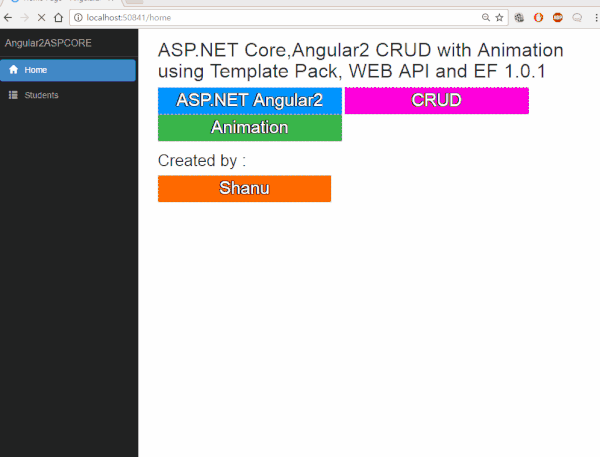Click the house icon beside Home
600x457 pixels.
(x=13, y=70)
